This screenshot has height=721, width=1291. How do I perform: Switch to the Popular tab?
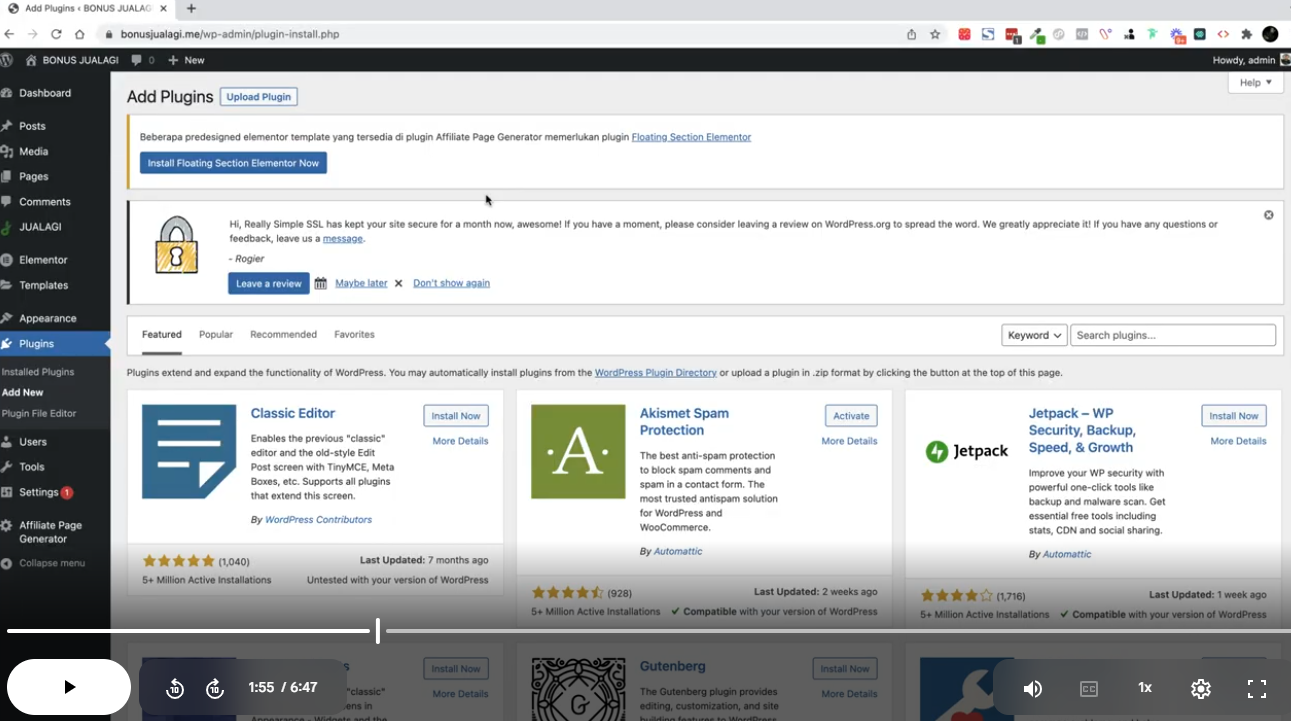point(216,334)
